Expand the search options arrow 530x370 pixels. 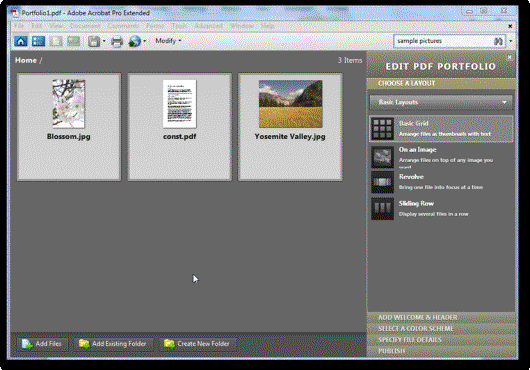pyautogui.click(x=510, y=41)
